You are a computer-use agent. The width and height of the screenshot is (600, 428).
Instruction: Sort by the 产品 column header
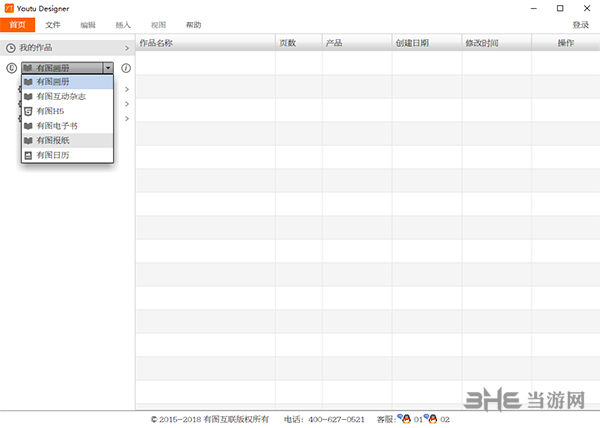coord(357,43)
